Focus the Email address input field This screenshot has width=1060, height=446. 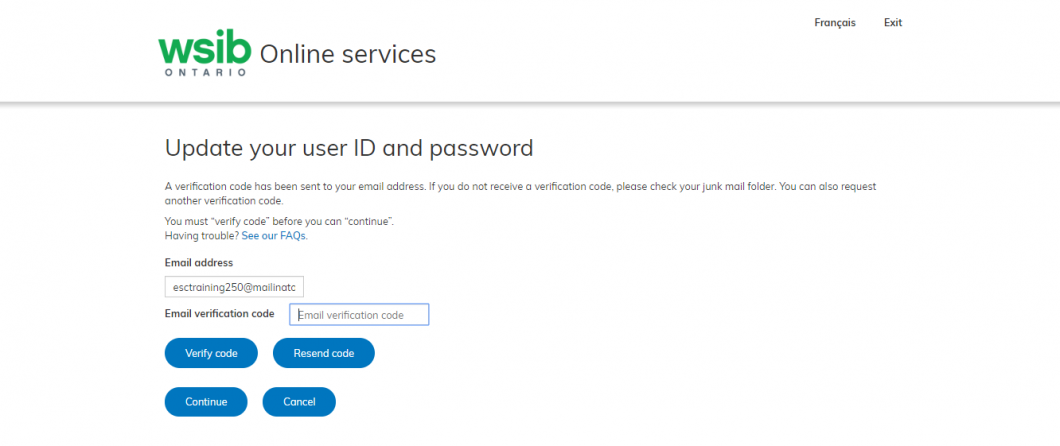tap(234, 287)
